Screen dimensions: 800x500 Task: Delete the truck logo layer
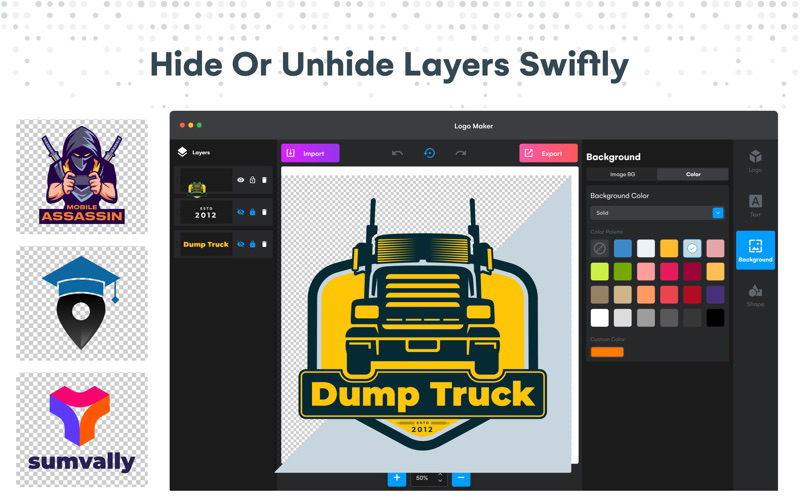[264, 180]
